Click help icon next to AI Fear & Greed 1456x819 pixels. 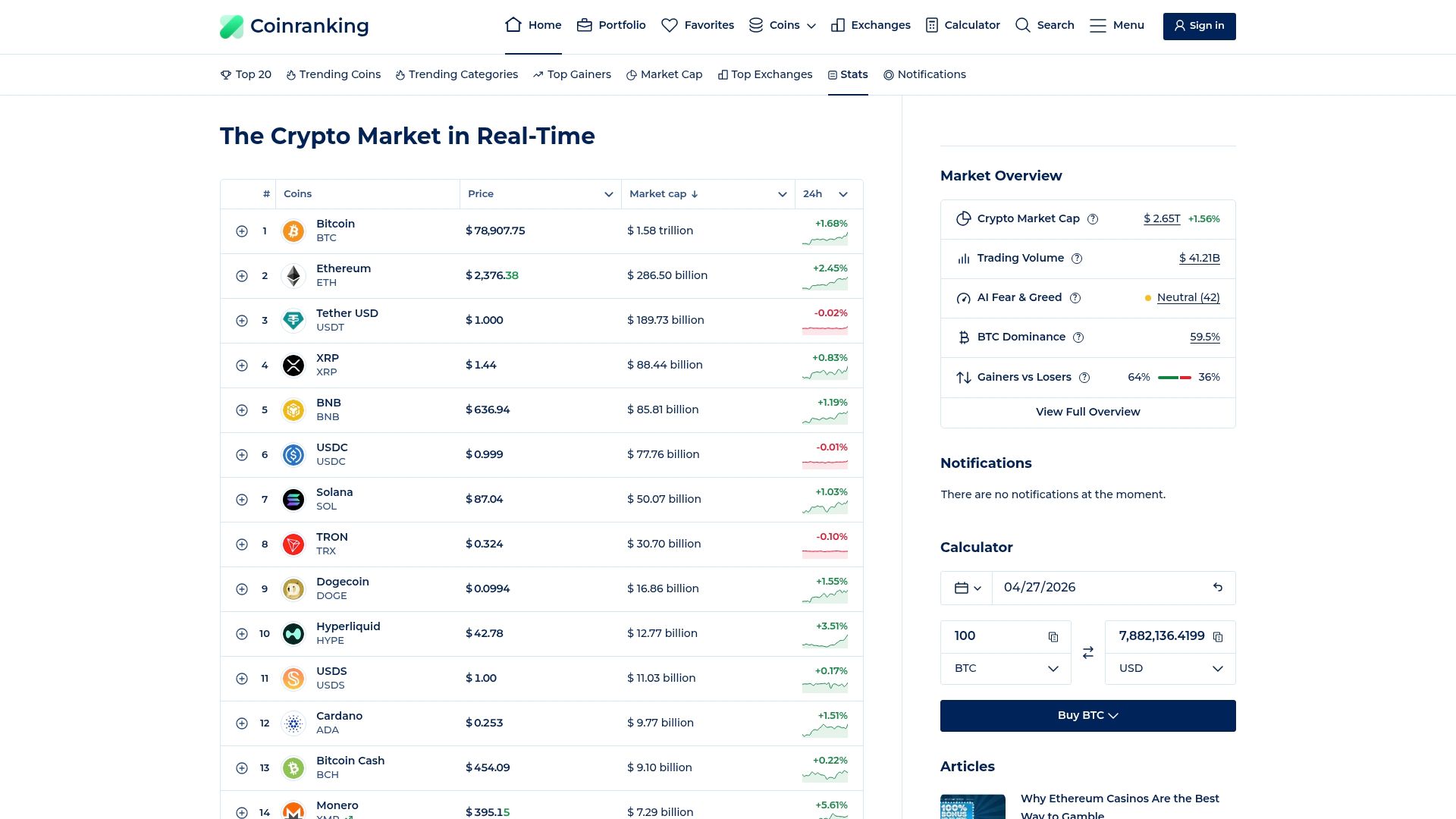point(1075,298)
